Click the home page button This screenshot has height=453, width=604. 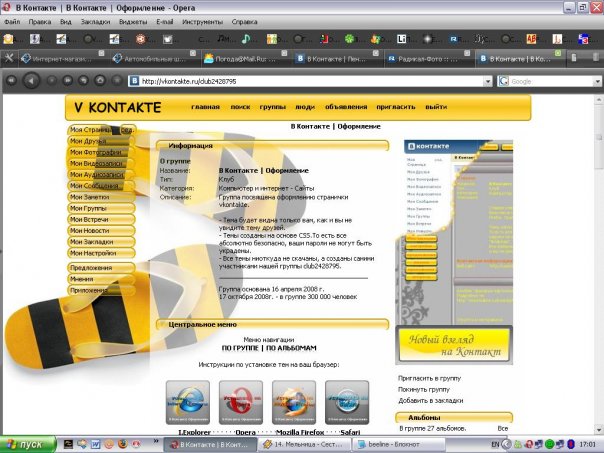point(100,81)
